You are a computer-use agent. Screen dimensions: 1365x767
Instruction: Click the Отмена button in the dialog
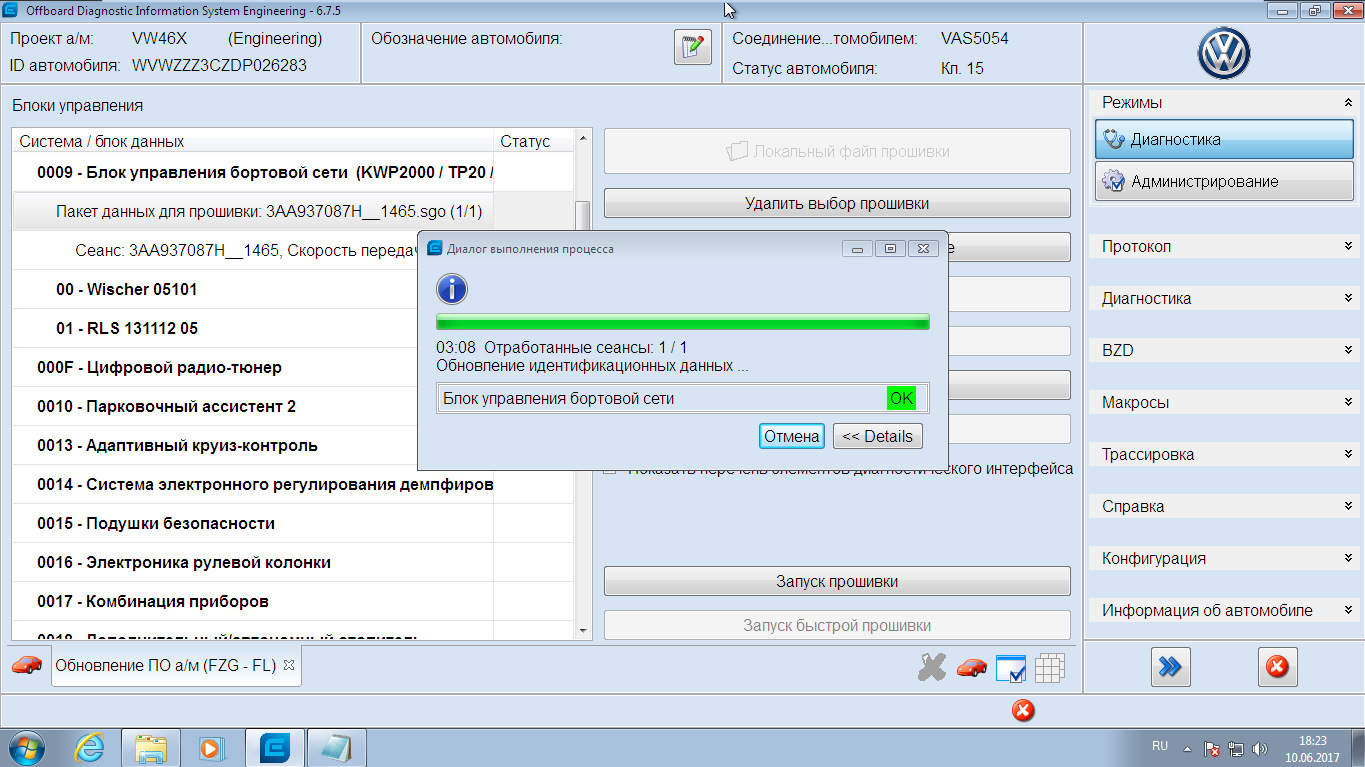pos(792,436)
